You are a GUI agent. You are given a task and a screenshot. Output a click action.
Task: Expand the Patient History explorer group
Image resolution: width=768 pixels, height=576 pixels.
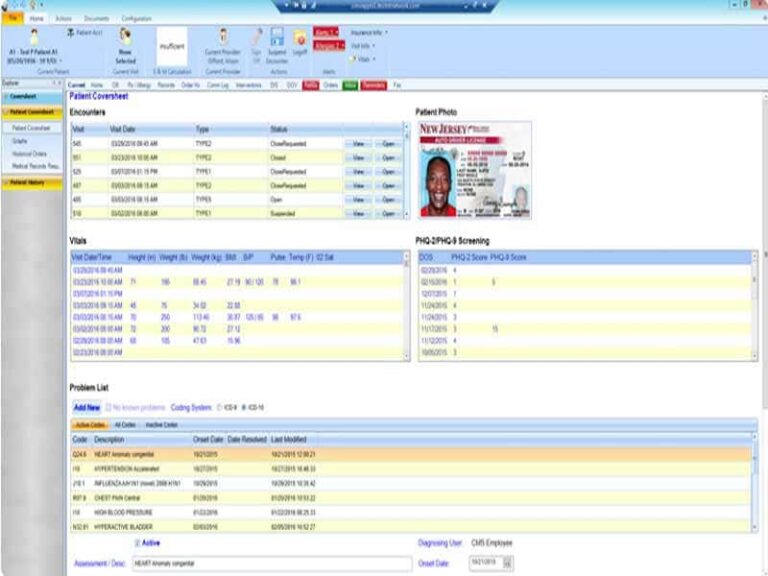(32, 182)
